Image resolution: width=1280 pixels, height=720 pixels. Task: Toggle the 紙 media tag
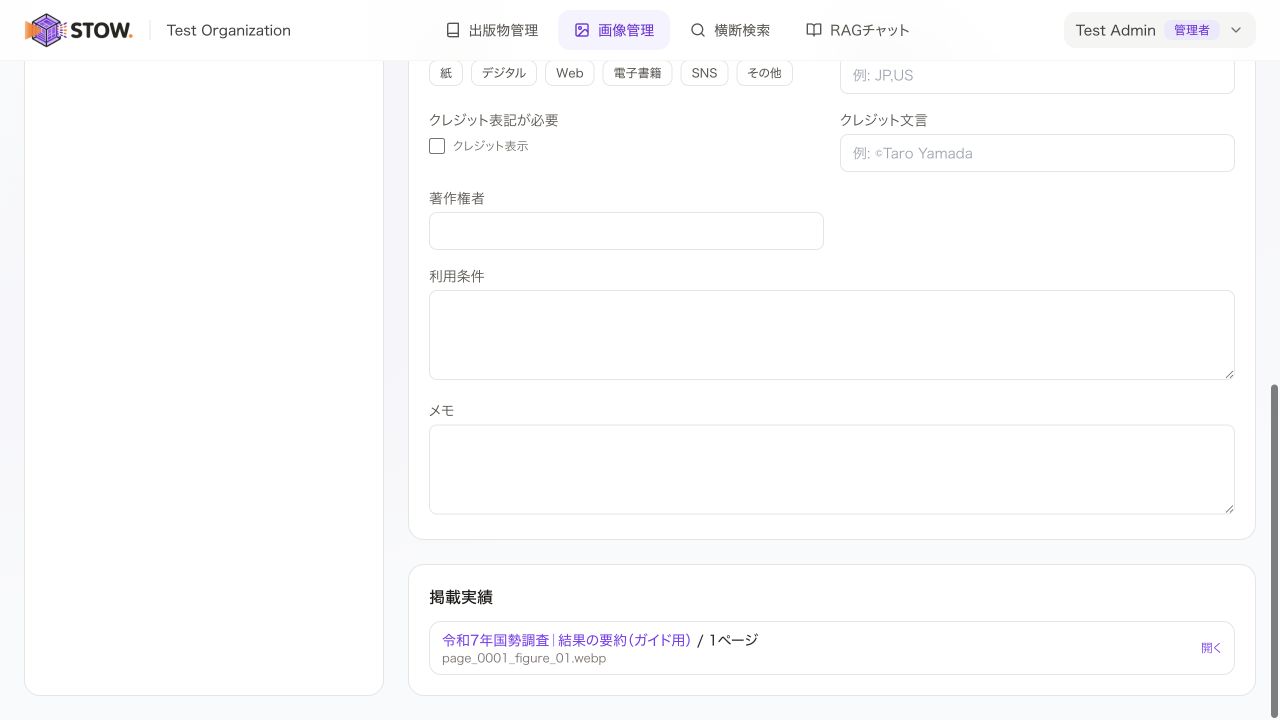(x=446, y=73)
